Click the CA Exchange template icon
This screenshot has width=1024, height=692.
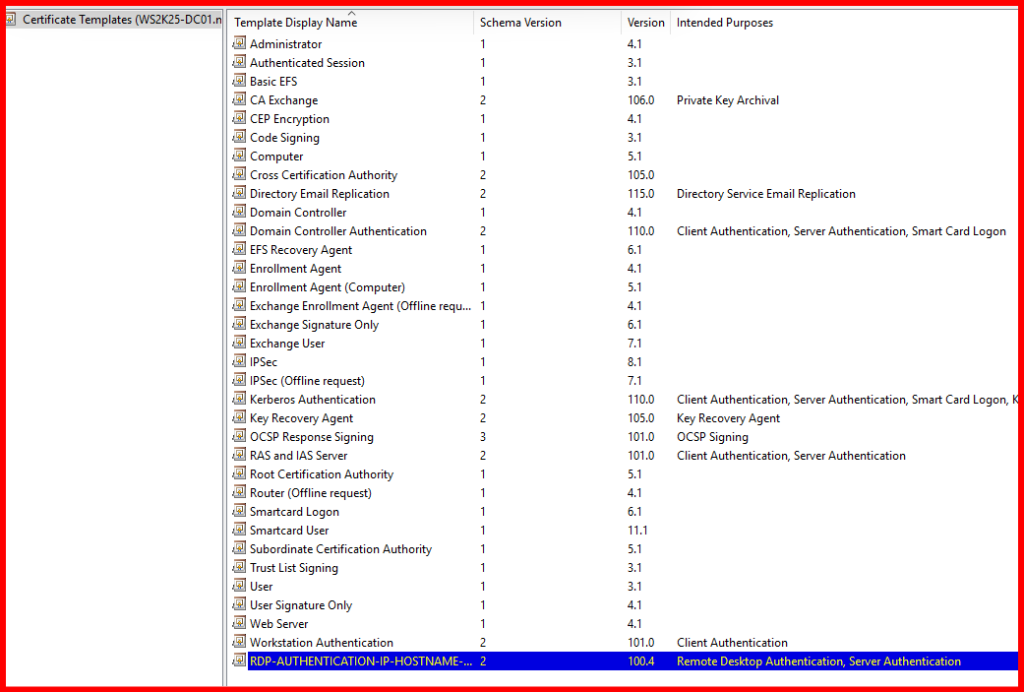click(x=239, y=100)
